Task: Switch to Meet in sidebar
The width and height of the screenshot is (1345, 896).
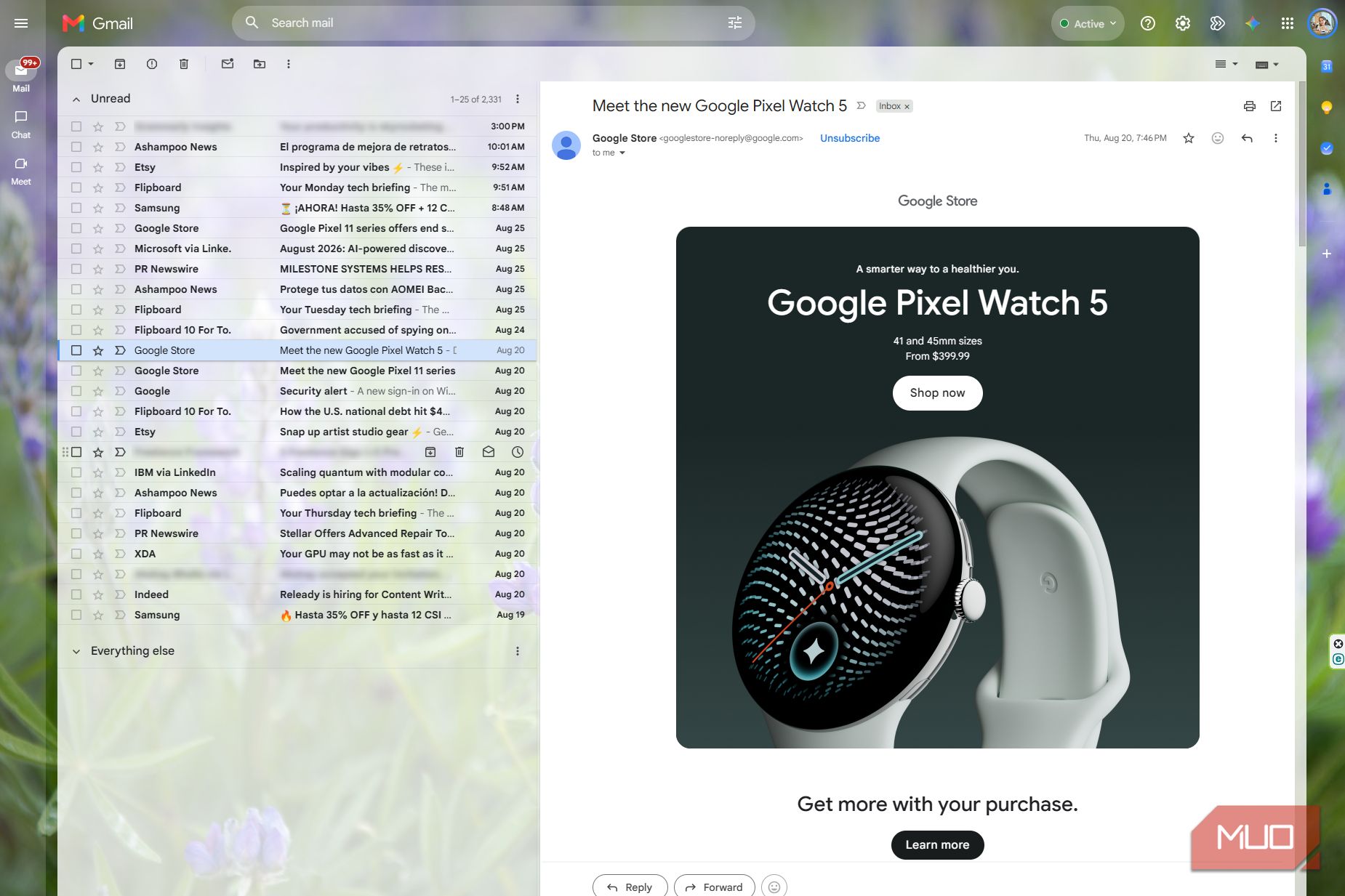Action: click(21, 171)
